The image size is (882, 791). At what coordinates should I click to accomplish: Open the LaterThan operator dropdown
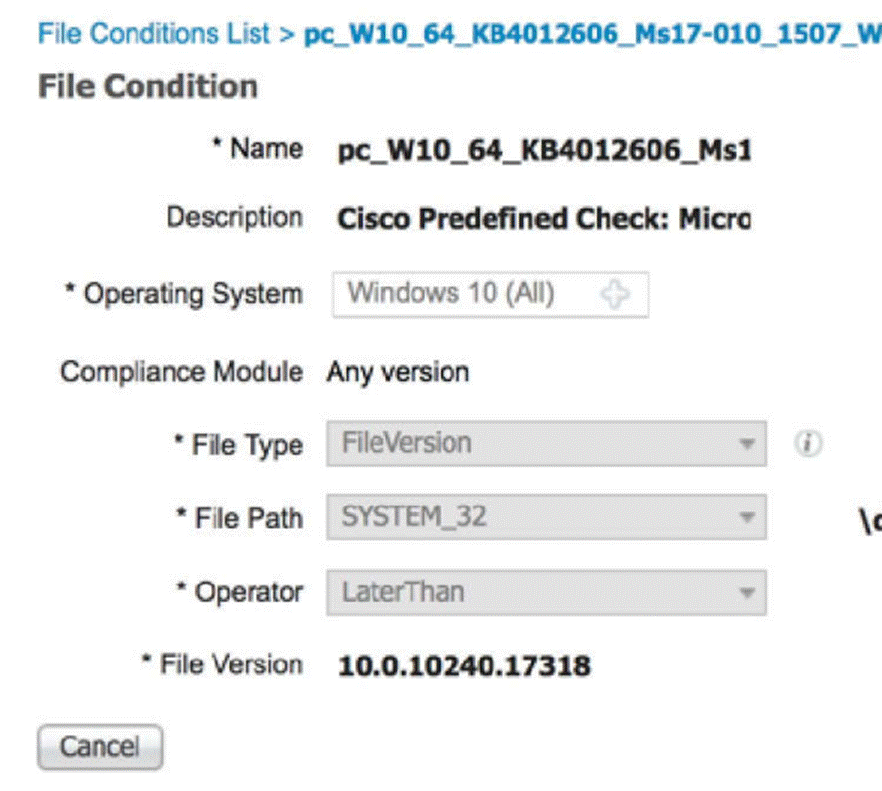[x=545, y=592]
